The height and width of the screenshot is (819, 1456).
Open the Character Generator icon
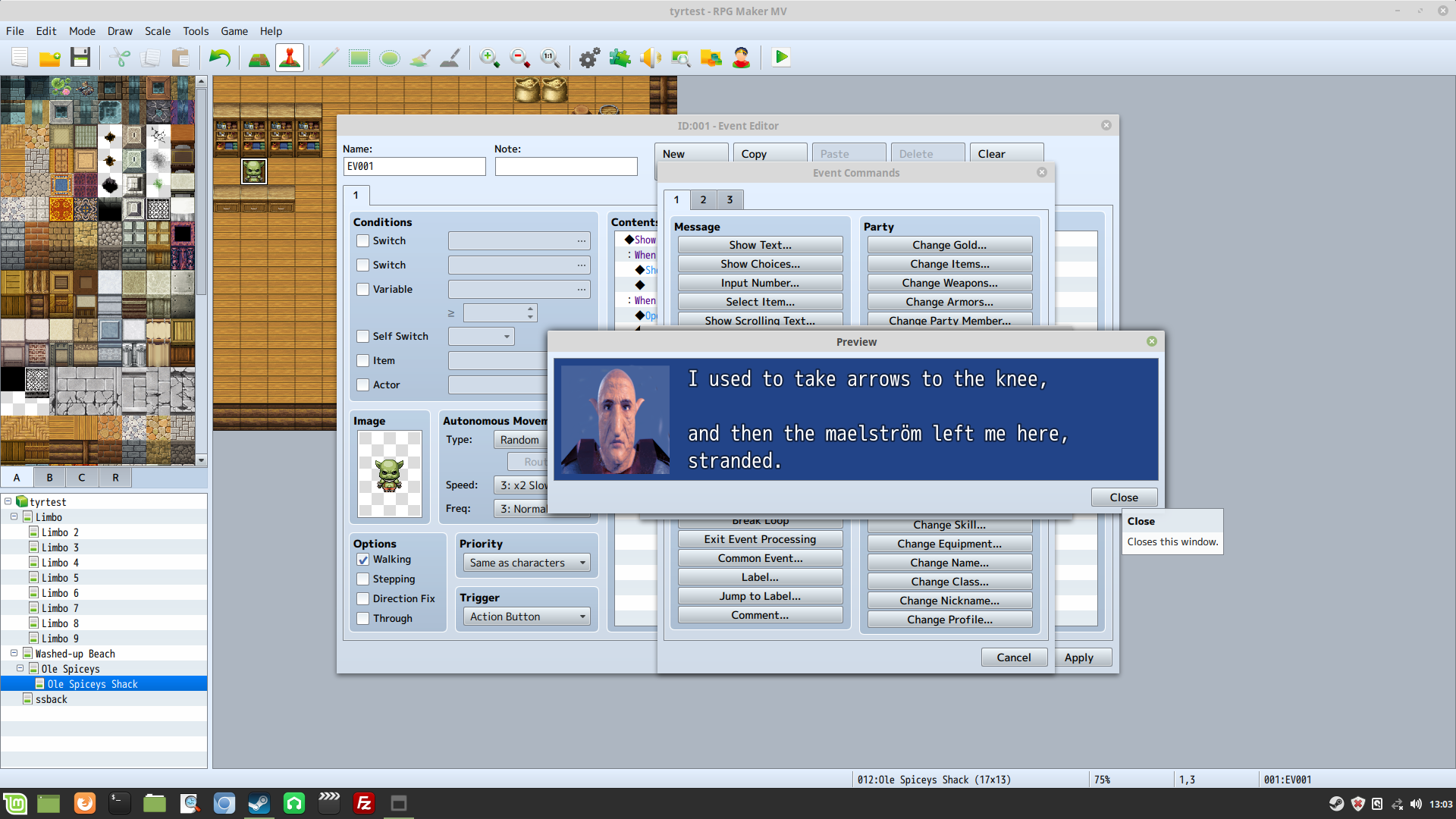pos(741,58)
